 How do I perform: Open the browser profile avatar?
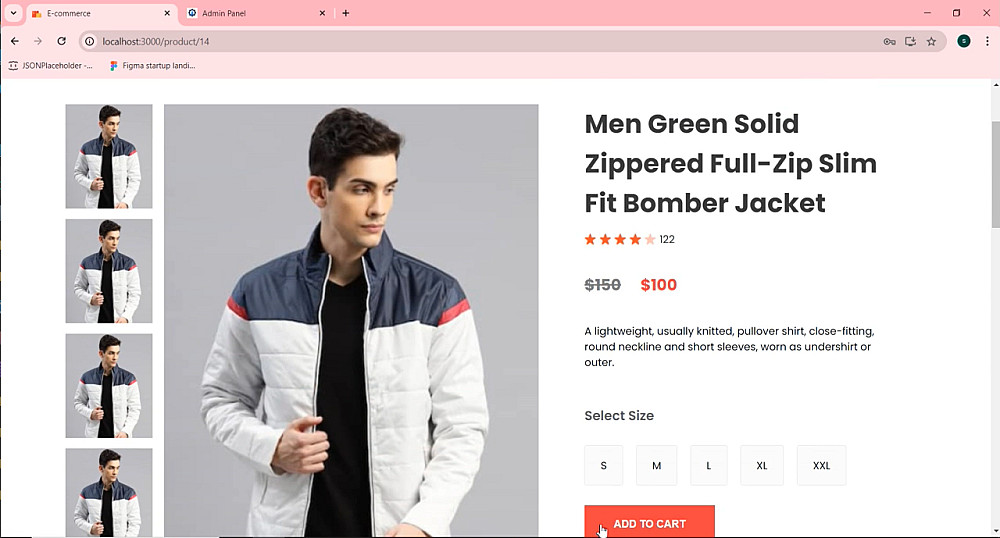pyautogui.click(x=963, y=41)
